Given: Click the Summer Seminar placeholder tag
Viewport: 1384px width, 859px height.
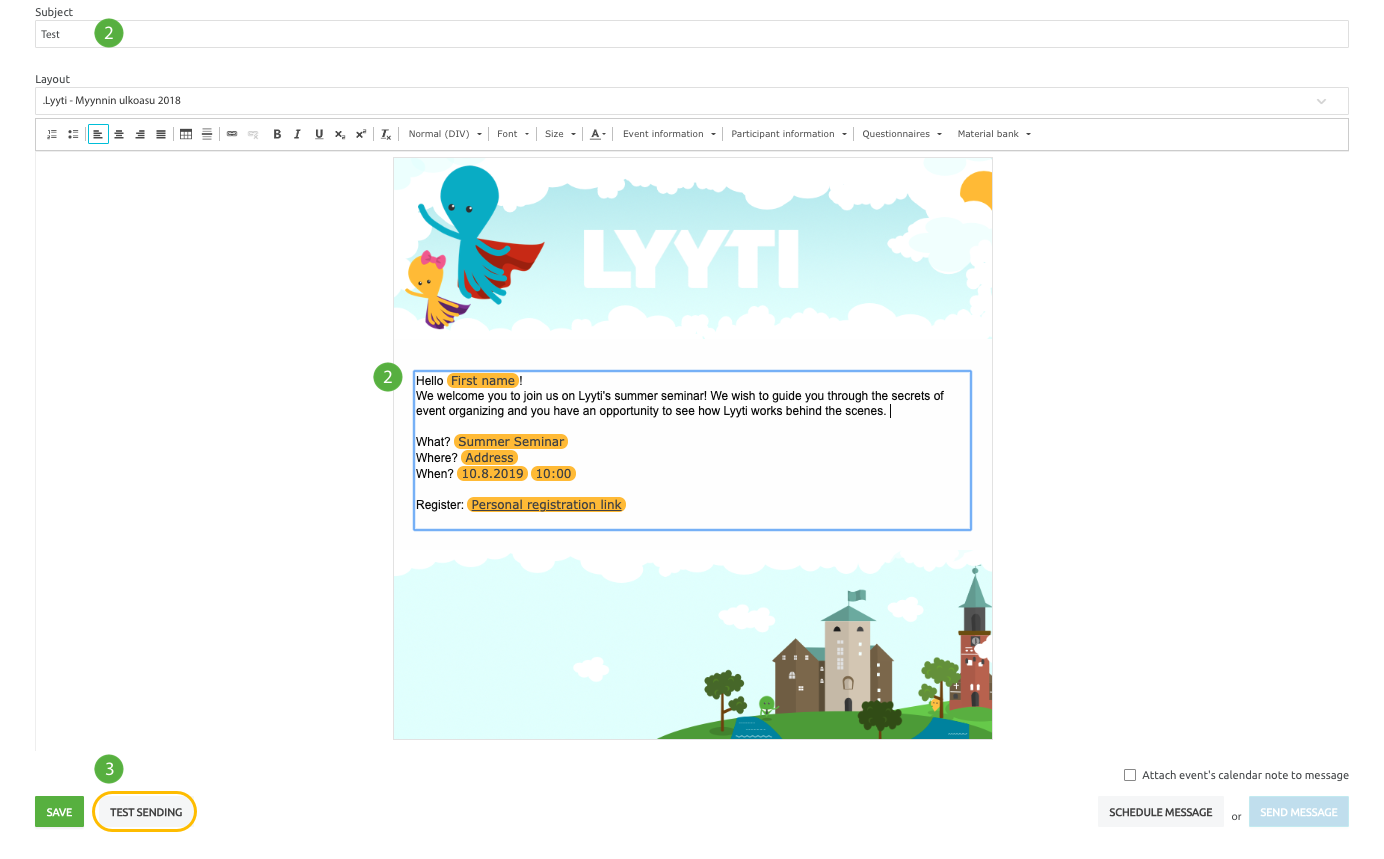Looking at the screenshot, I should tap(511, 442).
